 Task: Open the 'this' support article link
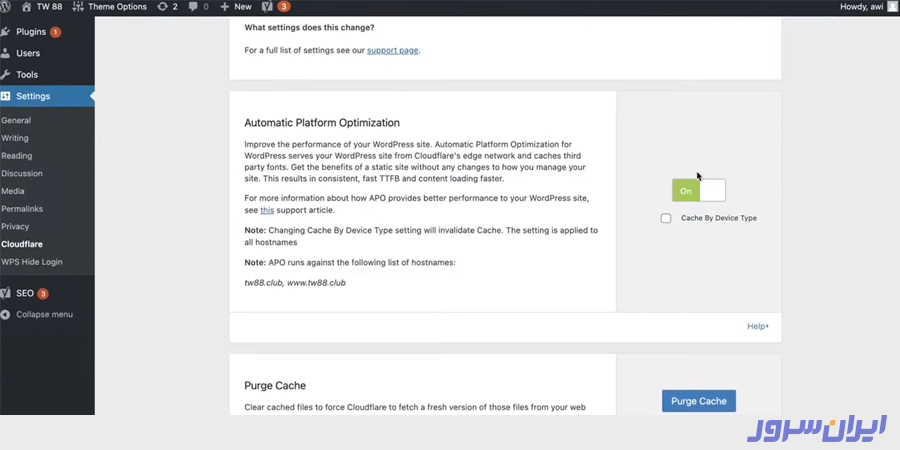pos(267,210)
